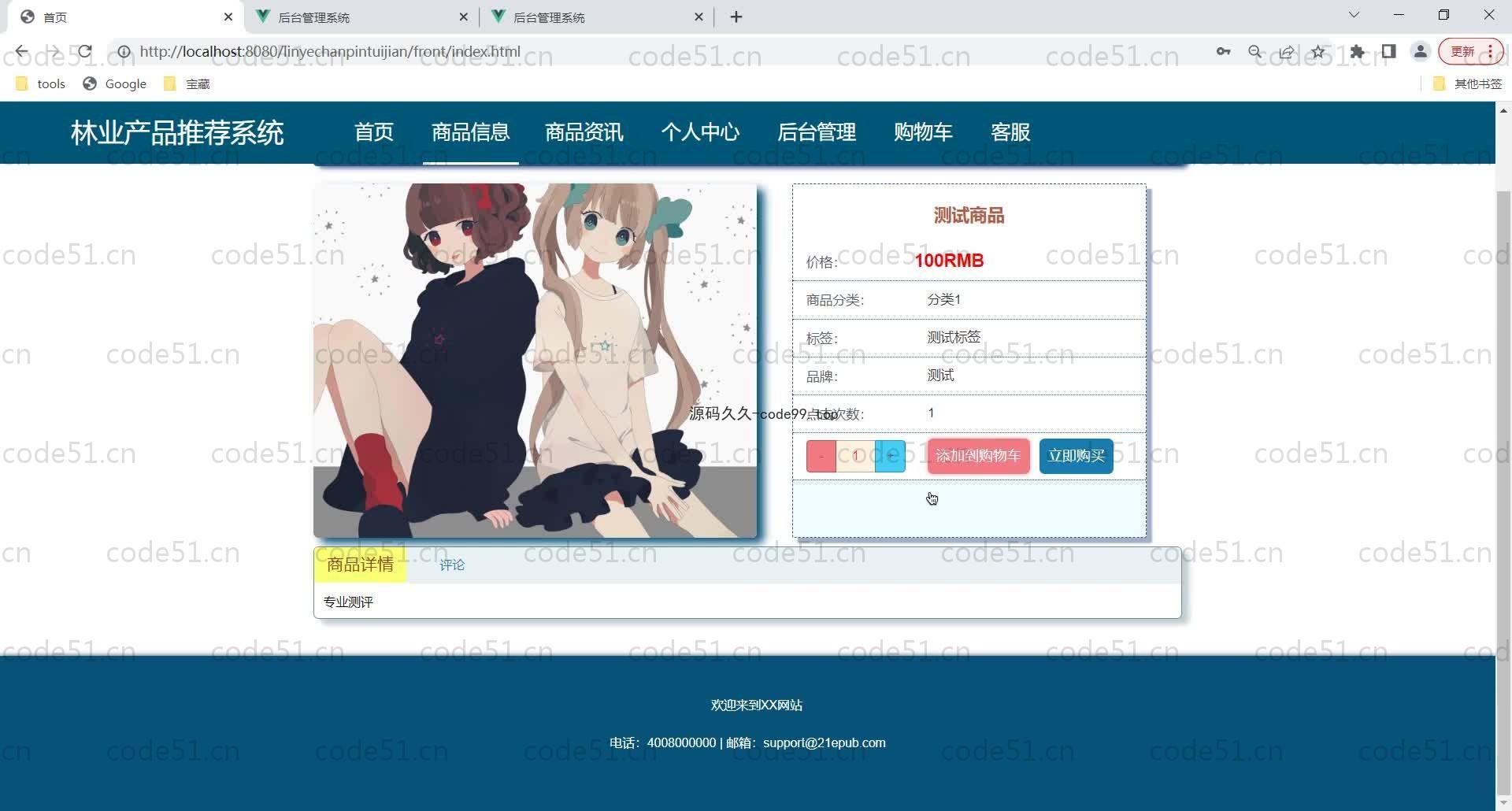The width and height of the screenshot is (1512, 811).
Task: Click 立即购买 button
Action: [1077, 456]
